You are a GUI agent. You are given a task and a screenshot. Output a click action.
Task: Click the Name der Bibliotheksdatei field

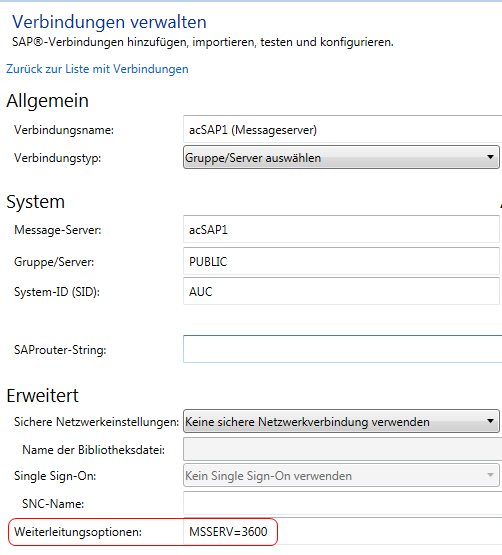coord(342,449)
